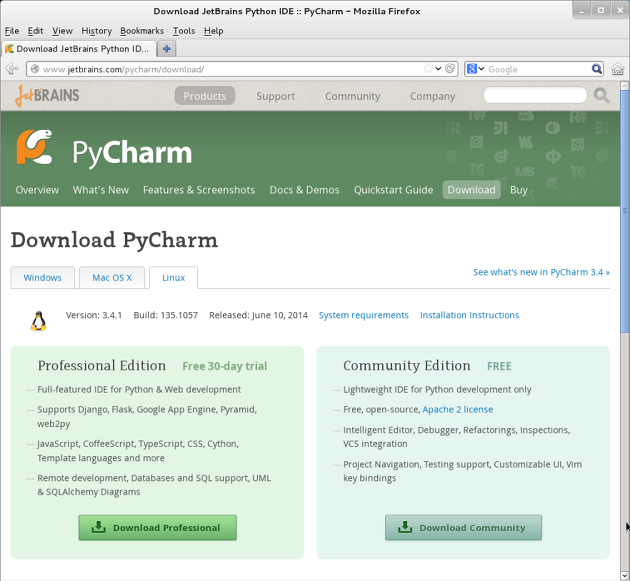Viewport: 630px width, 581px height.
Task: Open Docs & Demos page
Action: [x=304, y=190]
